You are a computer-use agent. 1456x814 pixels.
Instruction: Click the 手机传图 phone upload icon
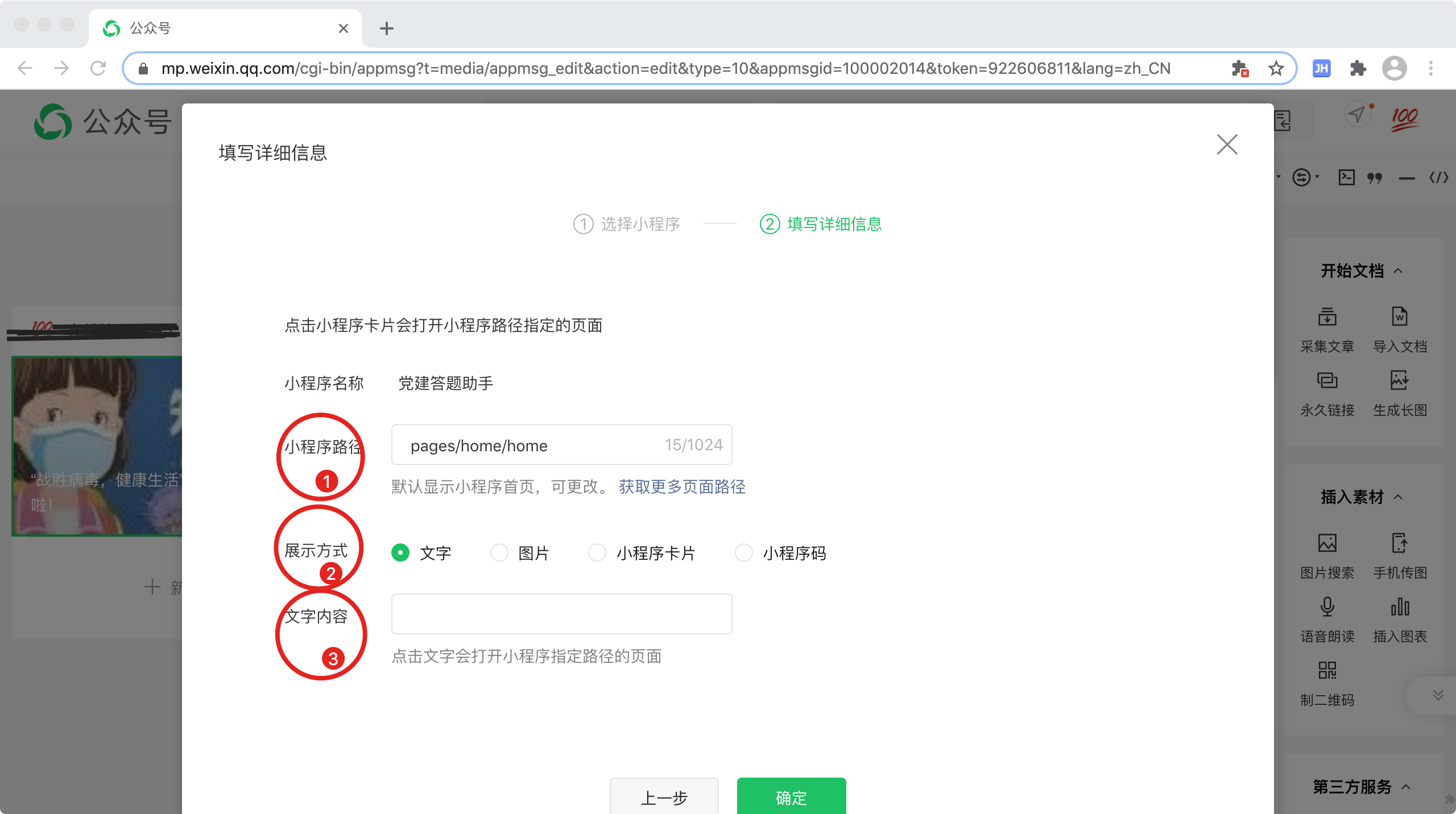click(1400, 543)
